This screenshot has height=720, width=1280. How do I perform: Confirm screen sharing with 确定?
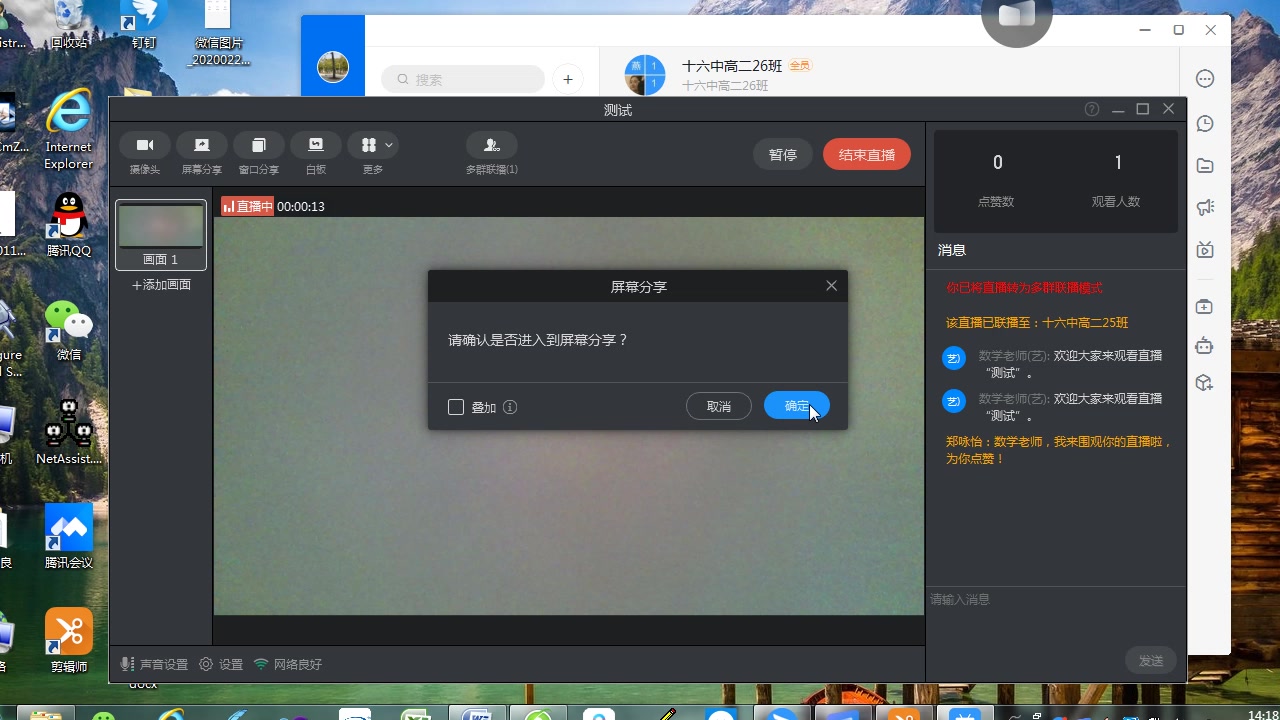(797, 406)
